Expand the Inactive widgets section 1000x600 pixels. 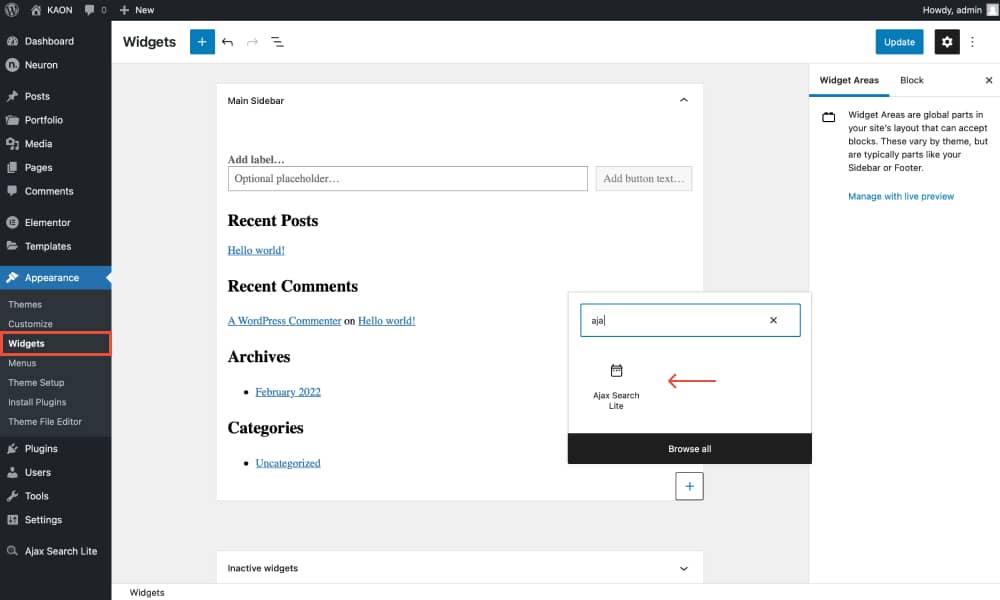click(684, 568)
